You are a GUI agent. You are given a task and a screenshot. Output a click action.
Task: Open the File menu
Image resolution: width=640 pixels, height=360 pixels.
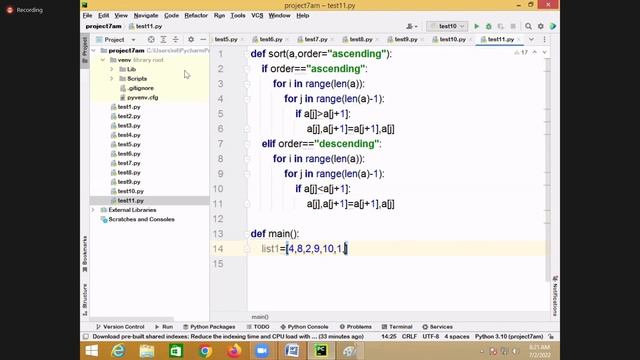tap(87, 16)
